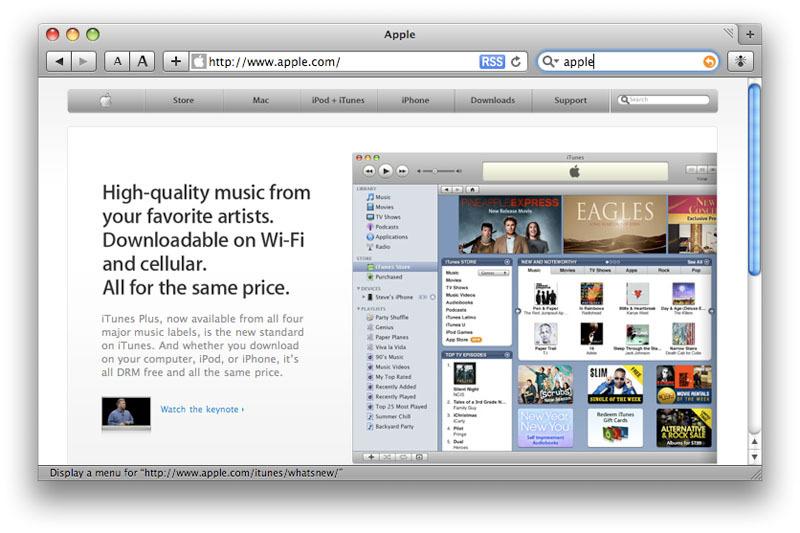Click the scroll down arrow
The height and width of the screenshot is (533, 800).
click(754, 457)
